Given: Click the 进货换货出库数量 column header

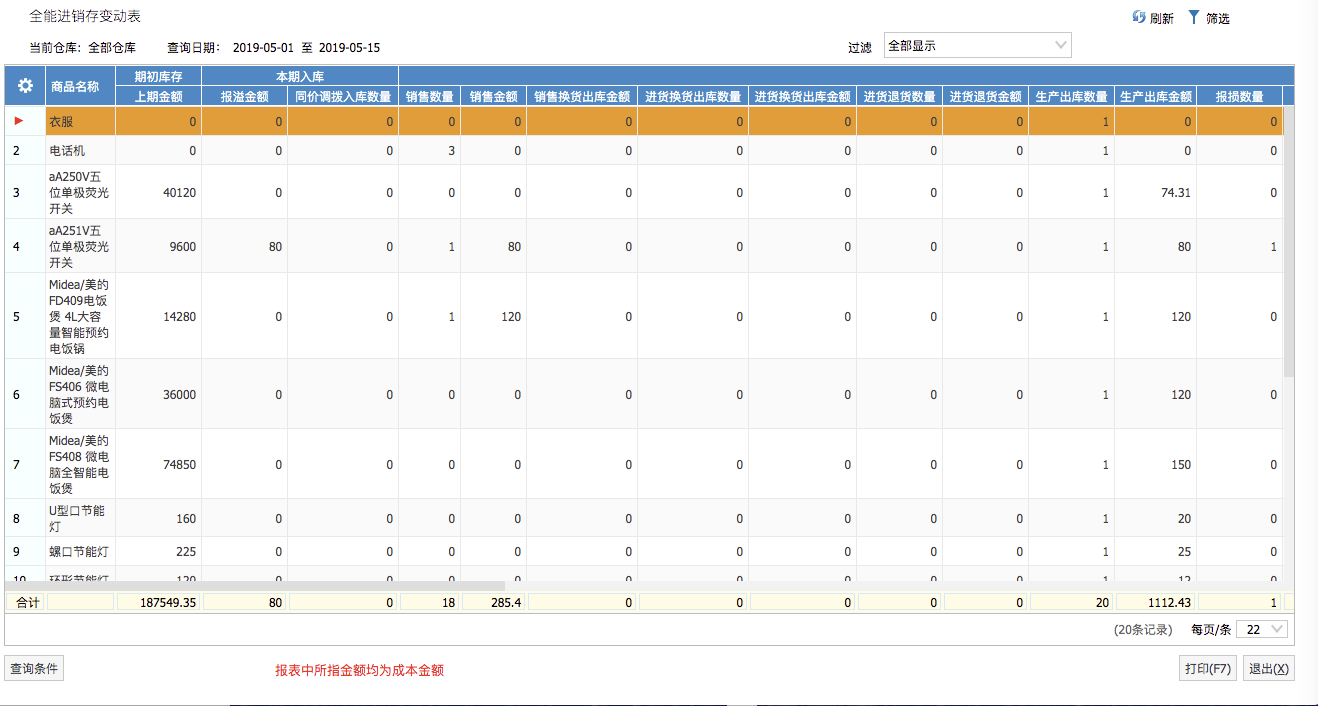Looking at the screenshot, I should click(x=693, y=96).
